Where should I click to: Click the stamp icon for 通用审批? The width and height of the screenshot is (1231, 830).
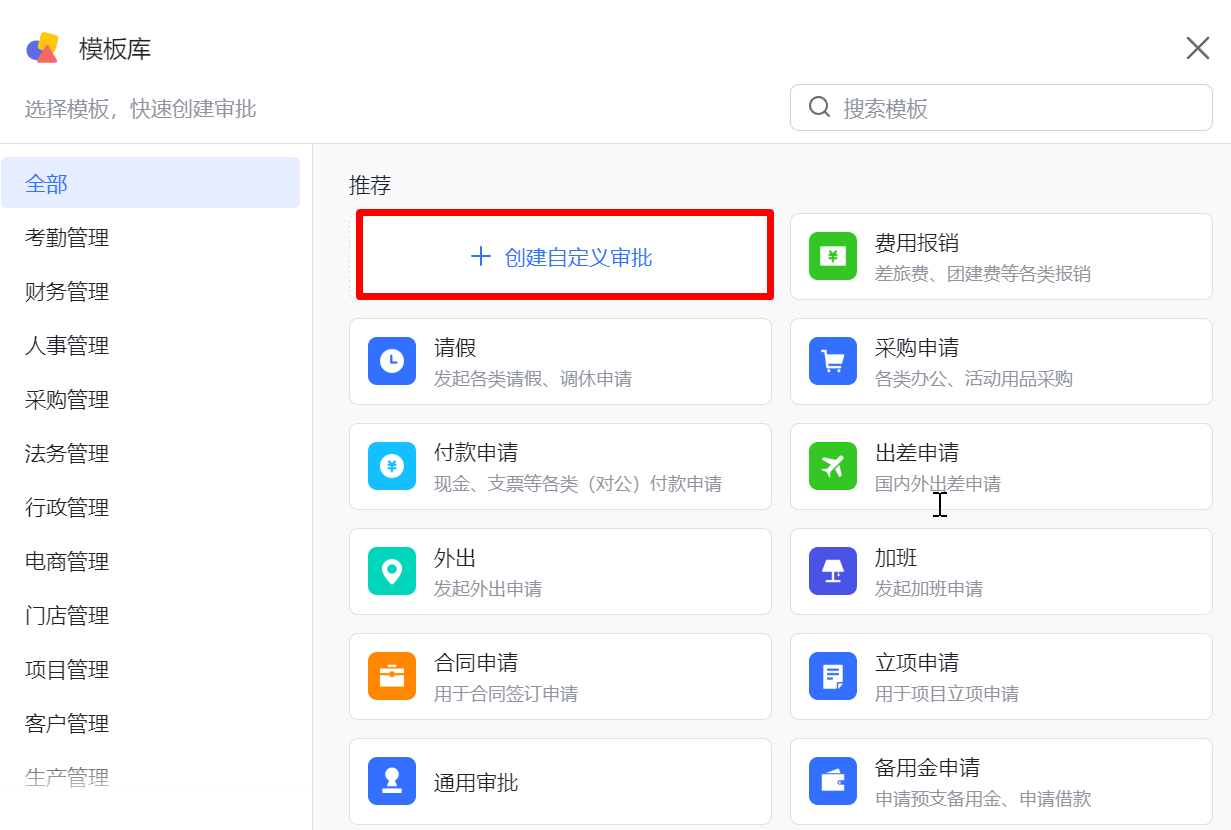392,781
